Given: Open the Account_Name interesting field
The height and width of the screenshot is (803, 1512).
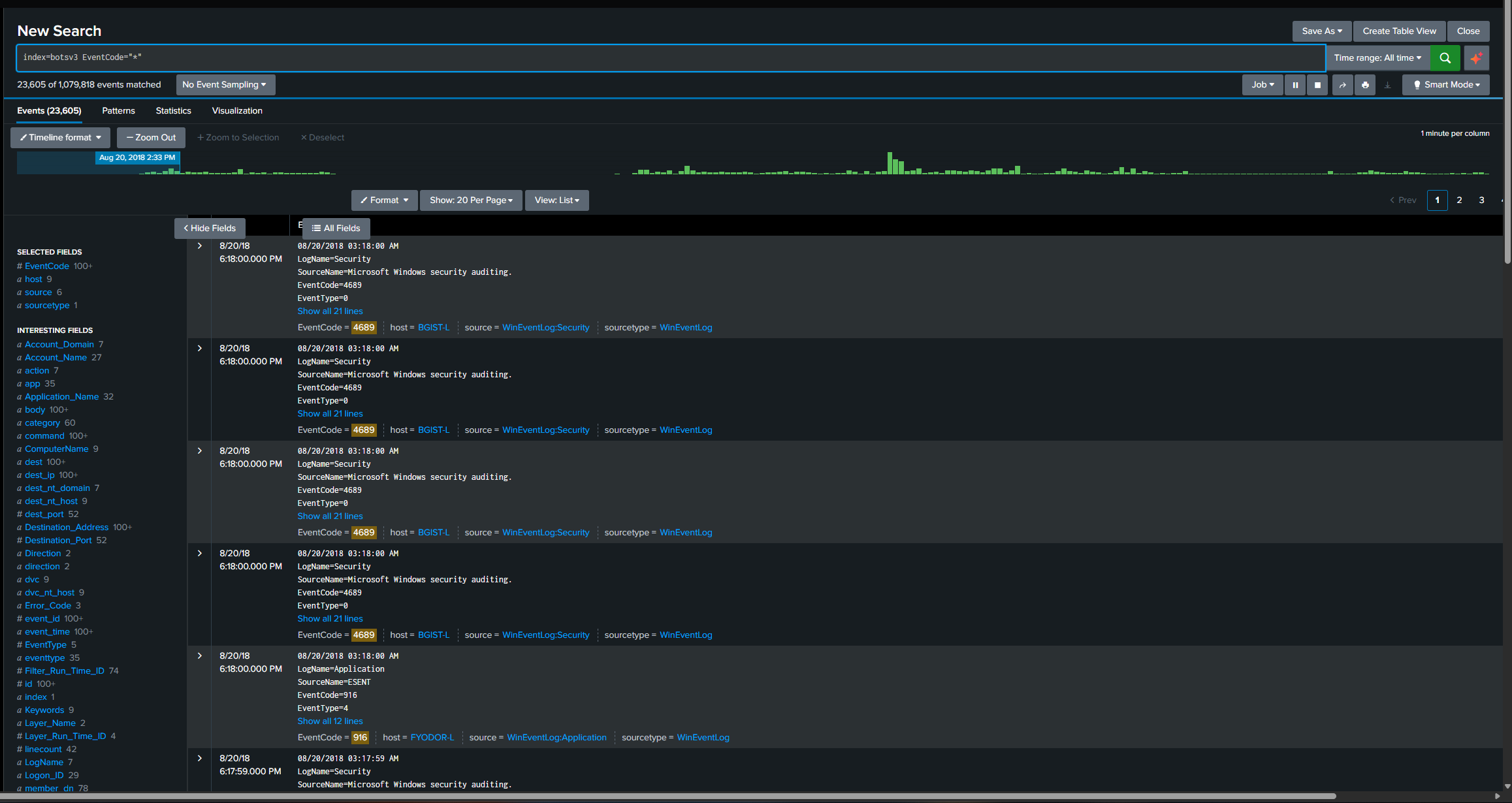Looking at the screenshot, I should point(56,358).
